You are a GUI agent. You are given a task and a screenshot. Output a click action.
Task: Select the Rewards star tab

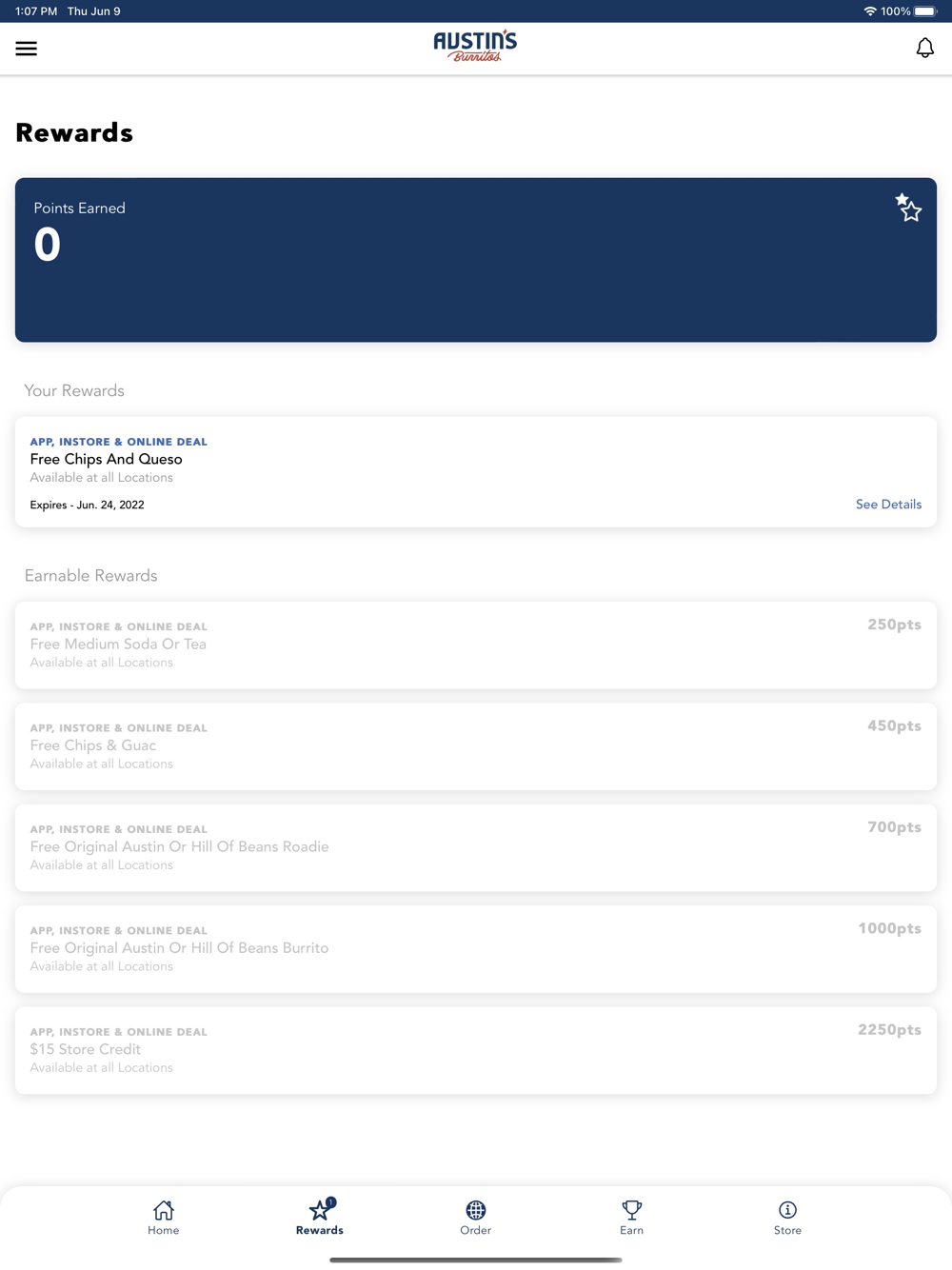pyautogui.click(x=320, y=1218)
